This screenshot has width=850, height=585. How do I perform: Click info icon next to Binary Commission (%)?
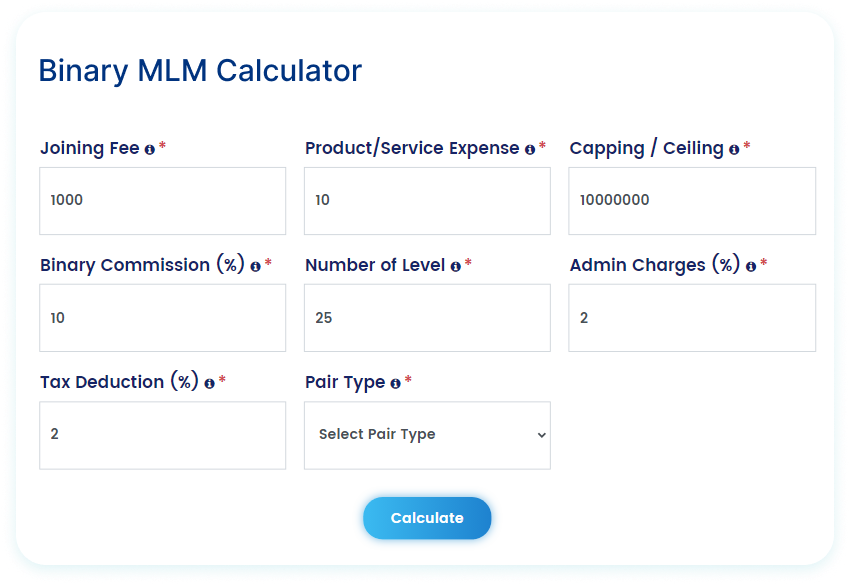(x=255, y=267)
